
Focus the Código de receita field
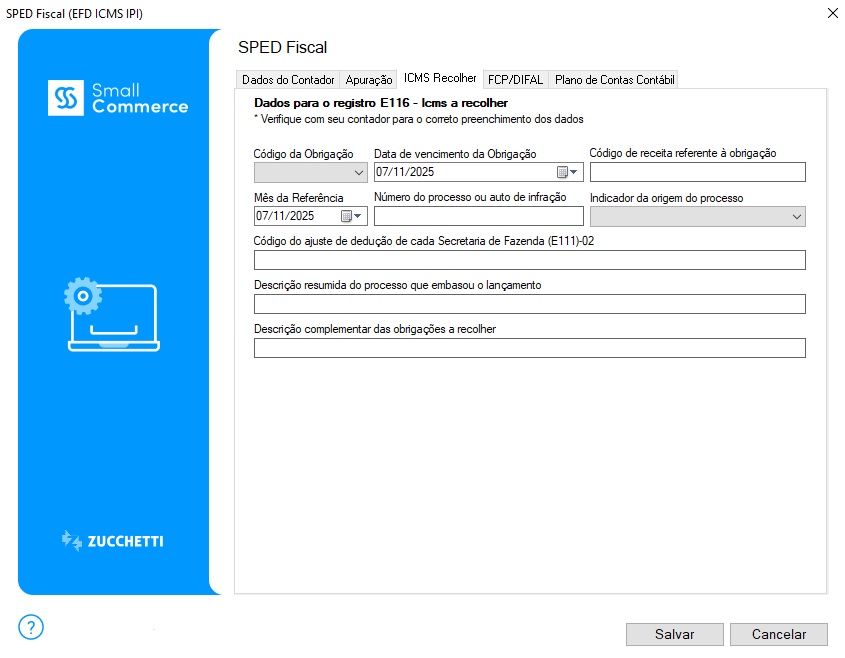697,172
